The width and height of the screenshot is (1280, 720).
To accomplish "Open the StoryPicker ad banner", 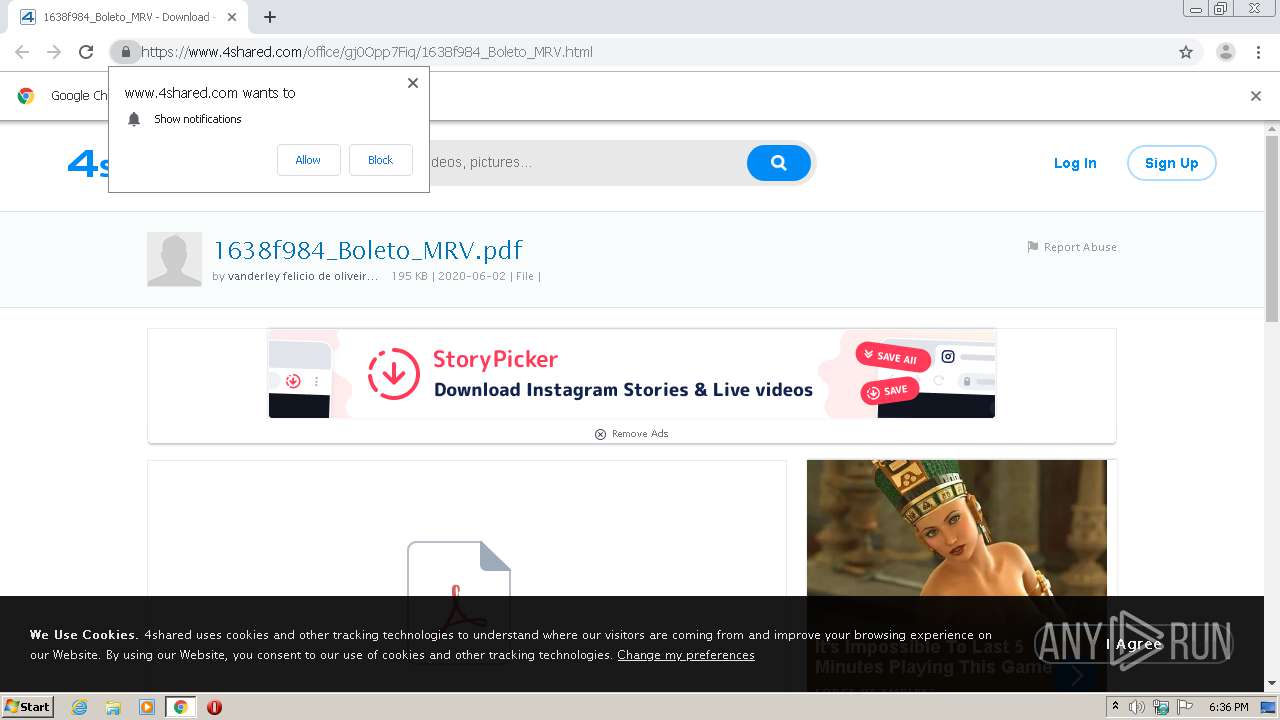I will pyautogui.click(x=632, y=374).
